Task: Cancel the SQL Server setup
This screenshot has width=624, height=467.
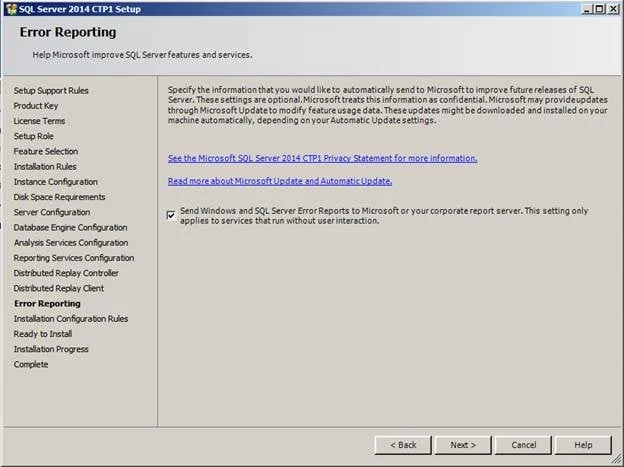Action: (x=523, y=445)
